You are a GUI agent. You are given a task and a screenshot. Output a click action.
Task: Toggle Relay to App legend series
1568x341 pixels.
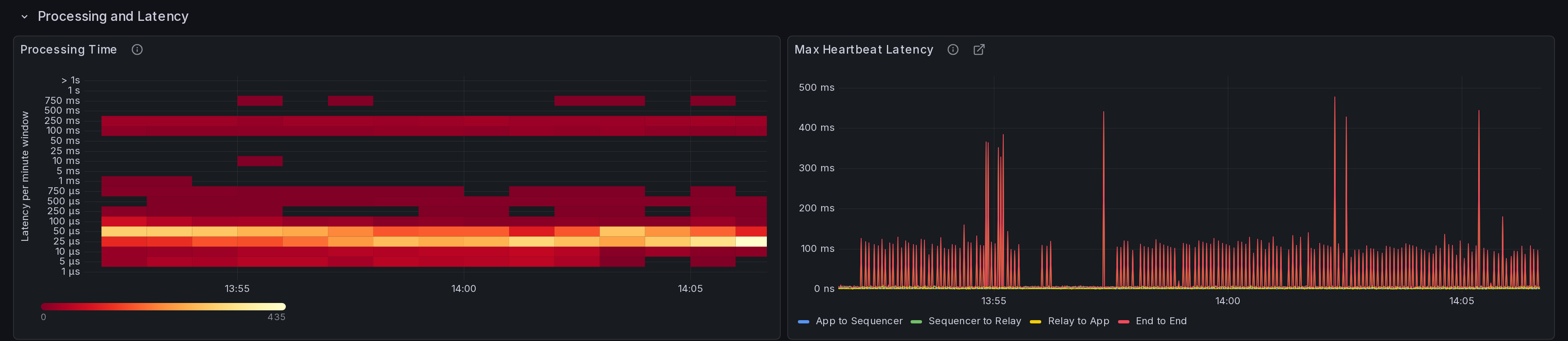(x=1078, y=321)
